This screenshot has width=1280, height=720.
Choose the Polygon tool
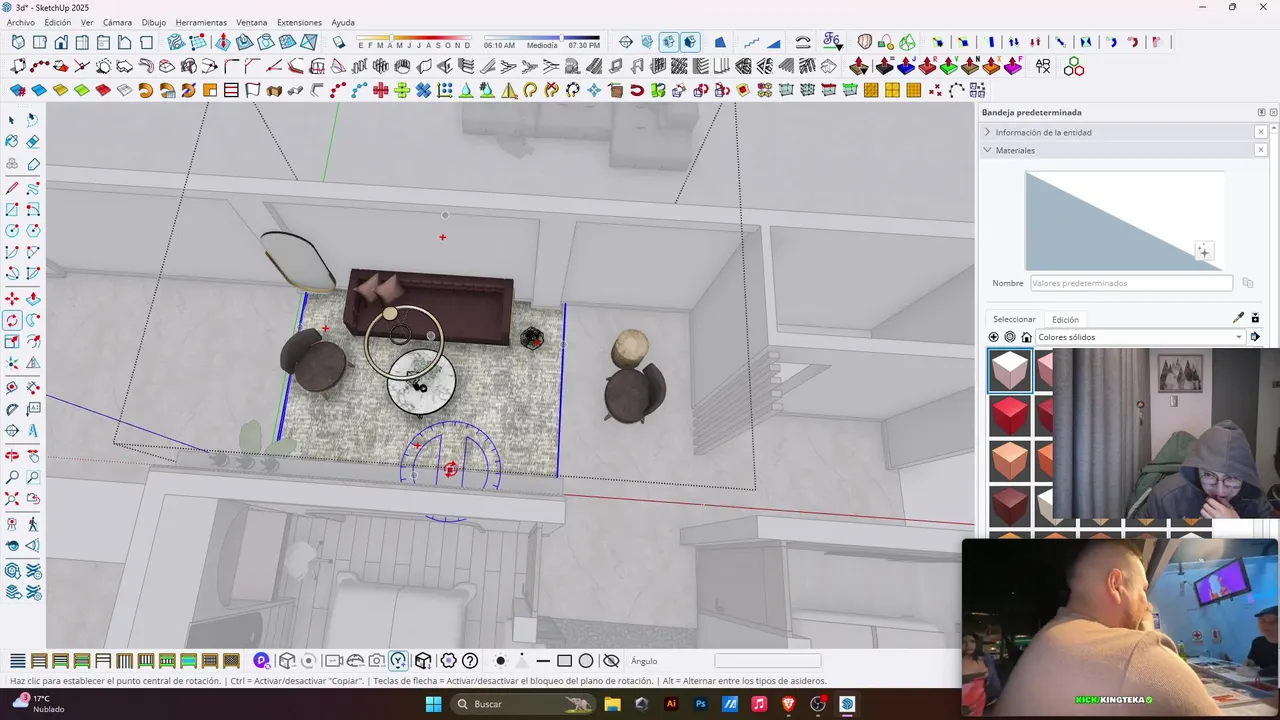(33, 231)
